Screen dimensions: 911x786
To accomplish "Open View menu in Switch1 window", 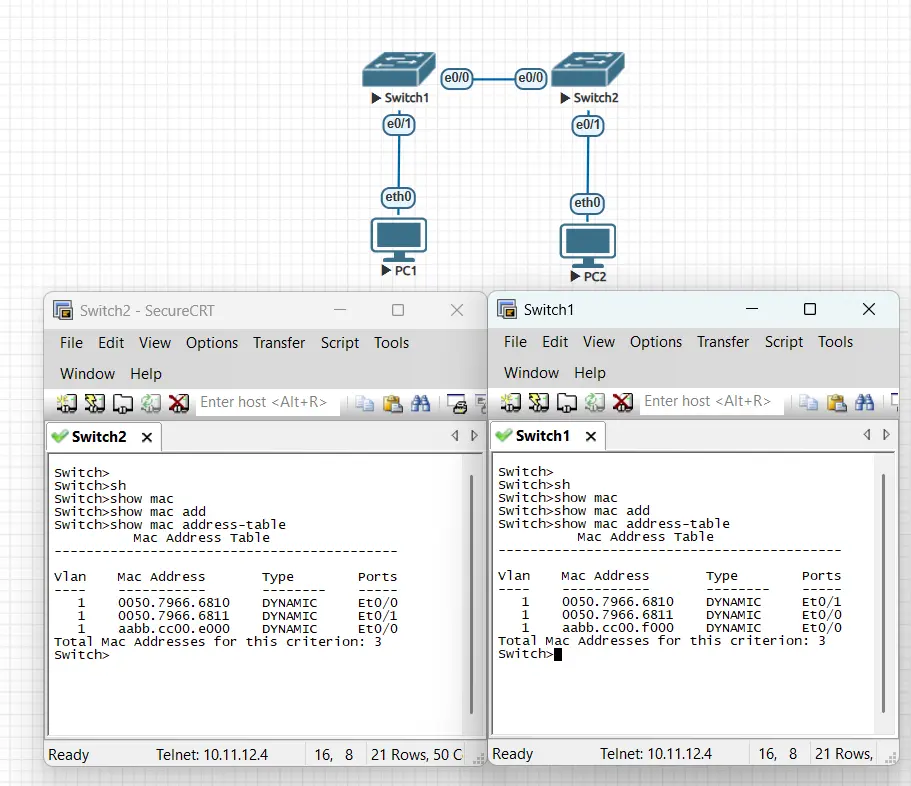I will coord(598,342).
